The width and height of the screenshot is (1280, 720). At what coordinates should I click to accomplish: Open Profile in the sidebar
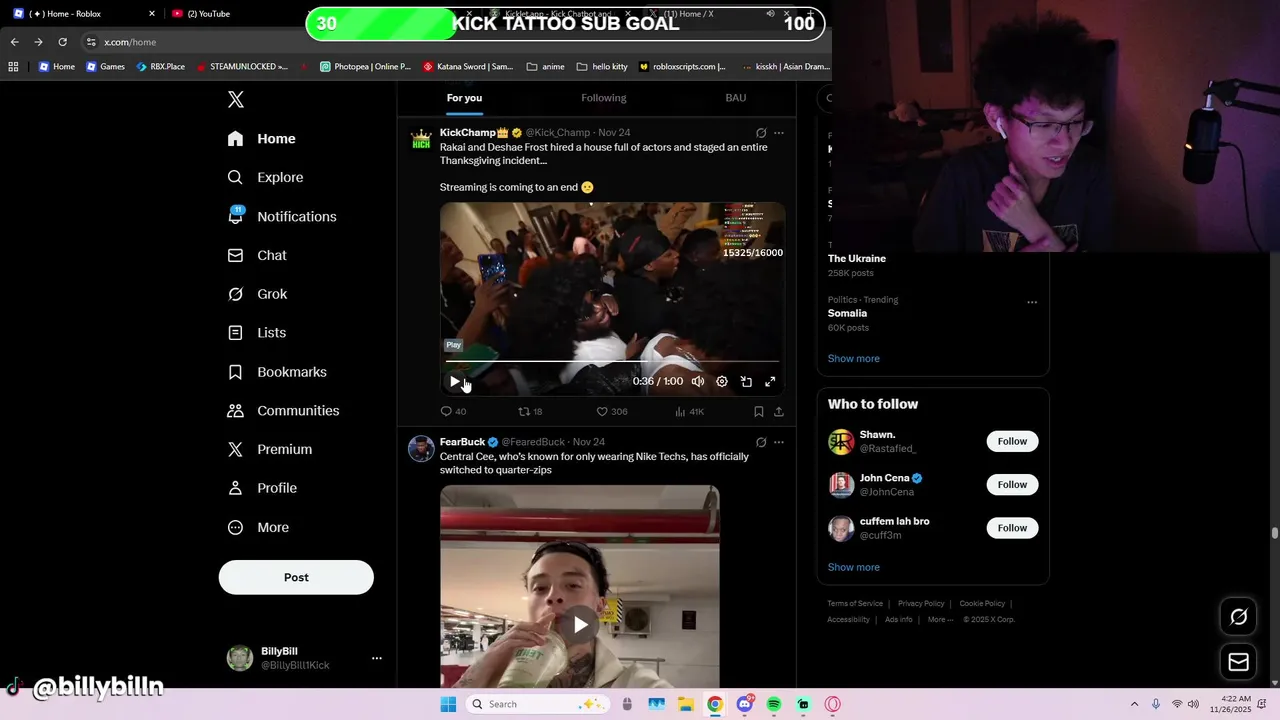click(263, 488)
